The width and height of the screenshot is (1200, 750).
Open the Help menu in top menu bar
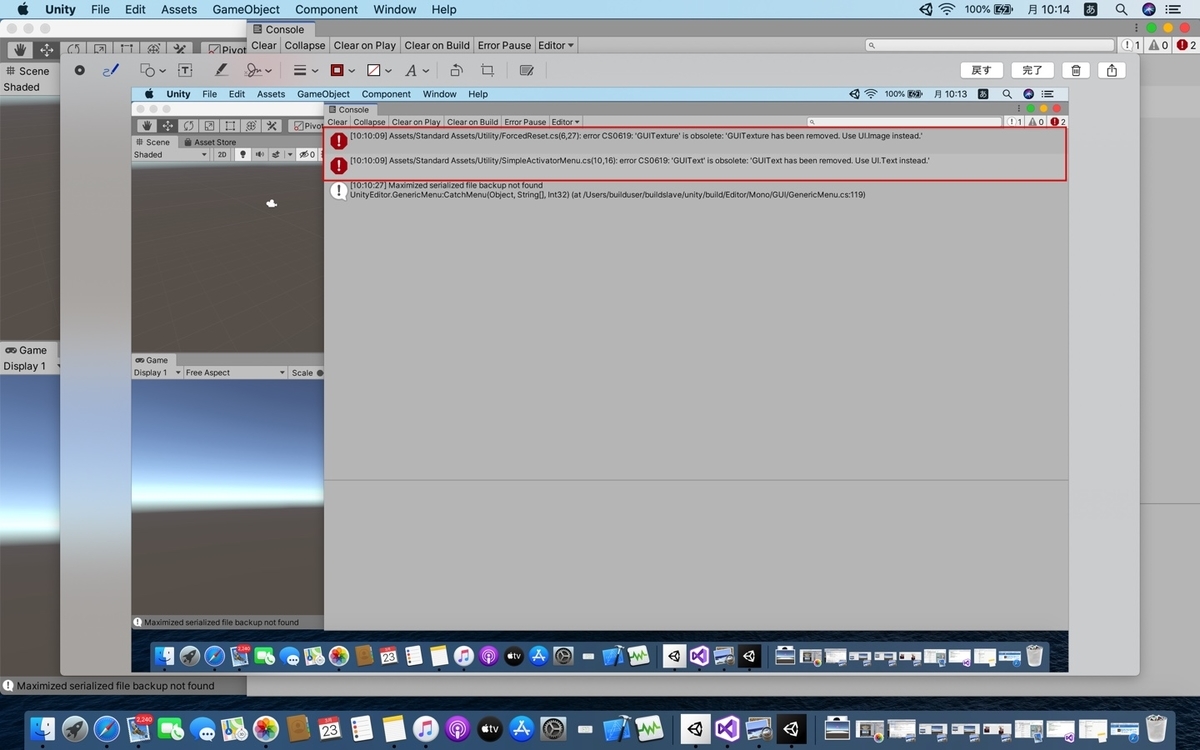(444, 9)
